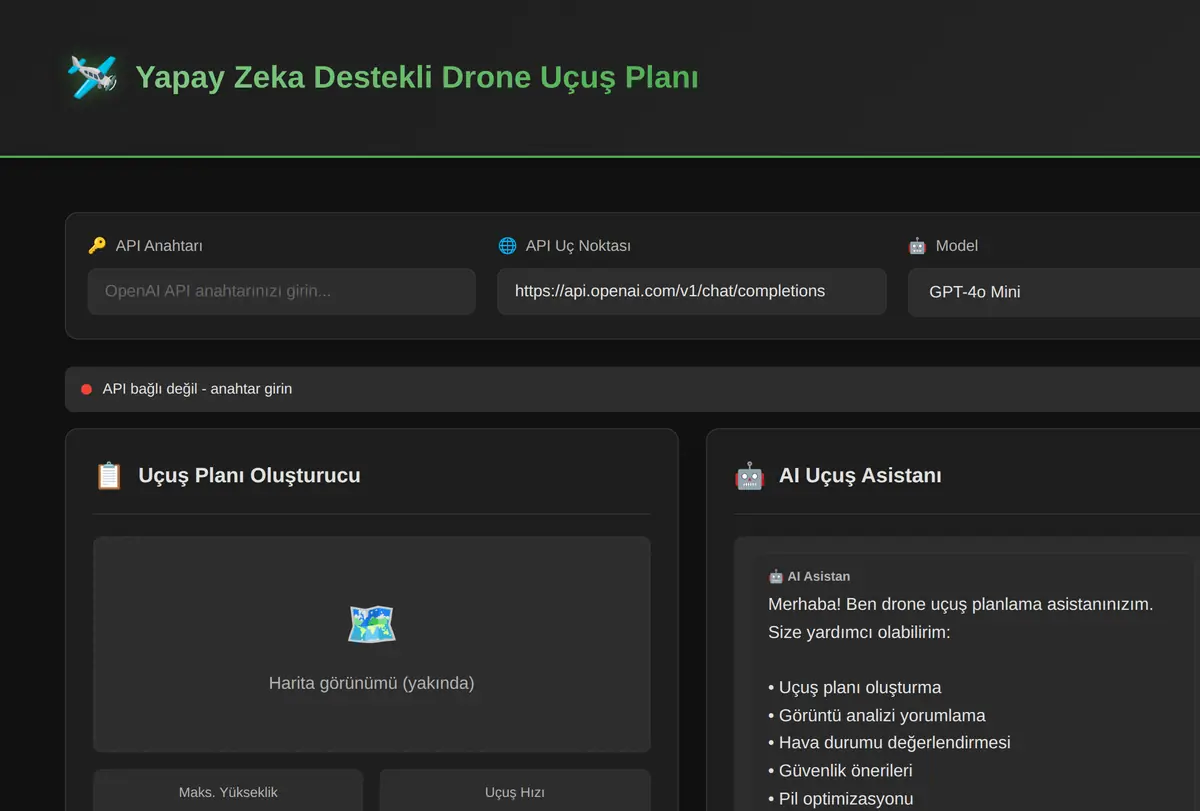Viewport: 1200px width, 811px height.
Task: Focus the OpenAI API key input field
Action: pyautogui.click(x=281, y=291)
